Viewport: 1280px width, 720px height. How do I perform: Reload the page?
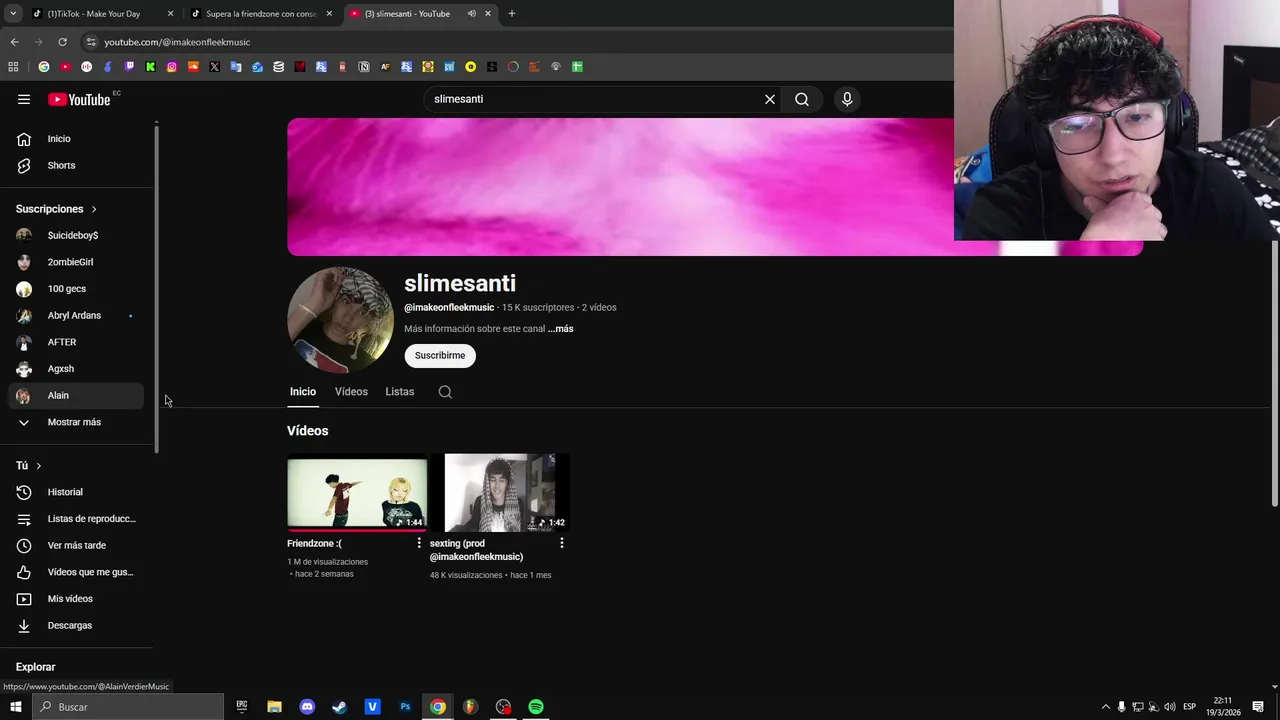(x=62, y=42)
